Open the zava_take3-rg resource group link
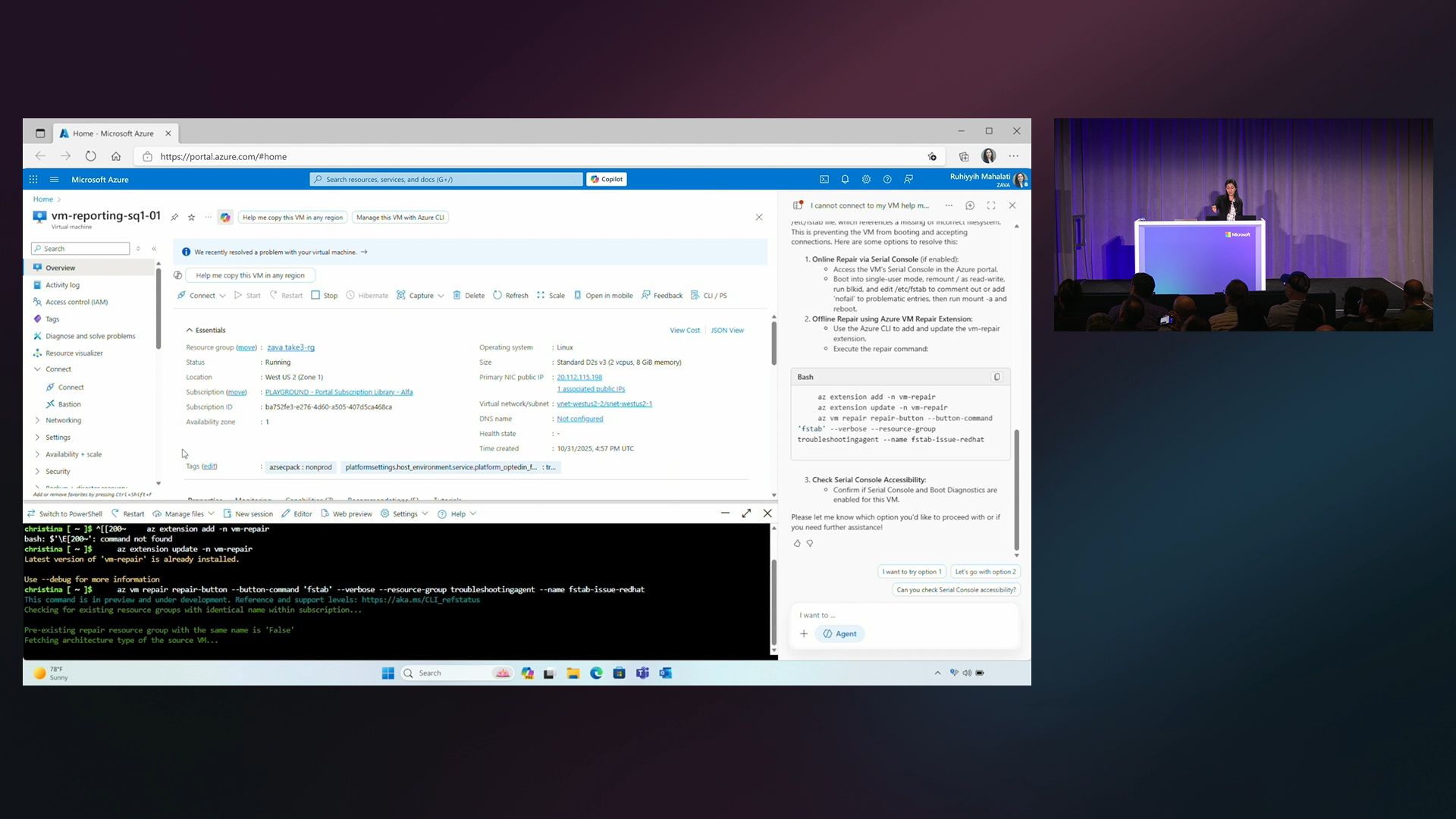This screenshot has height=819, width=1456. click(x=290, y=347)
